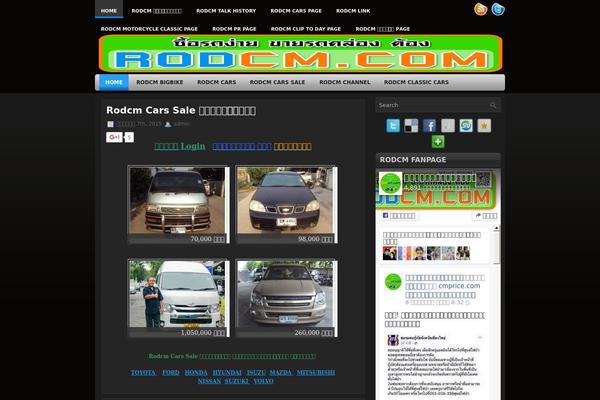Click the search magnifier icon
Screen dimensions: 600x400
coord(493,105)
